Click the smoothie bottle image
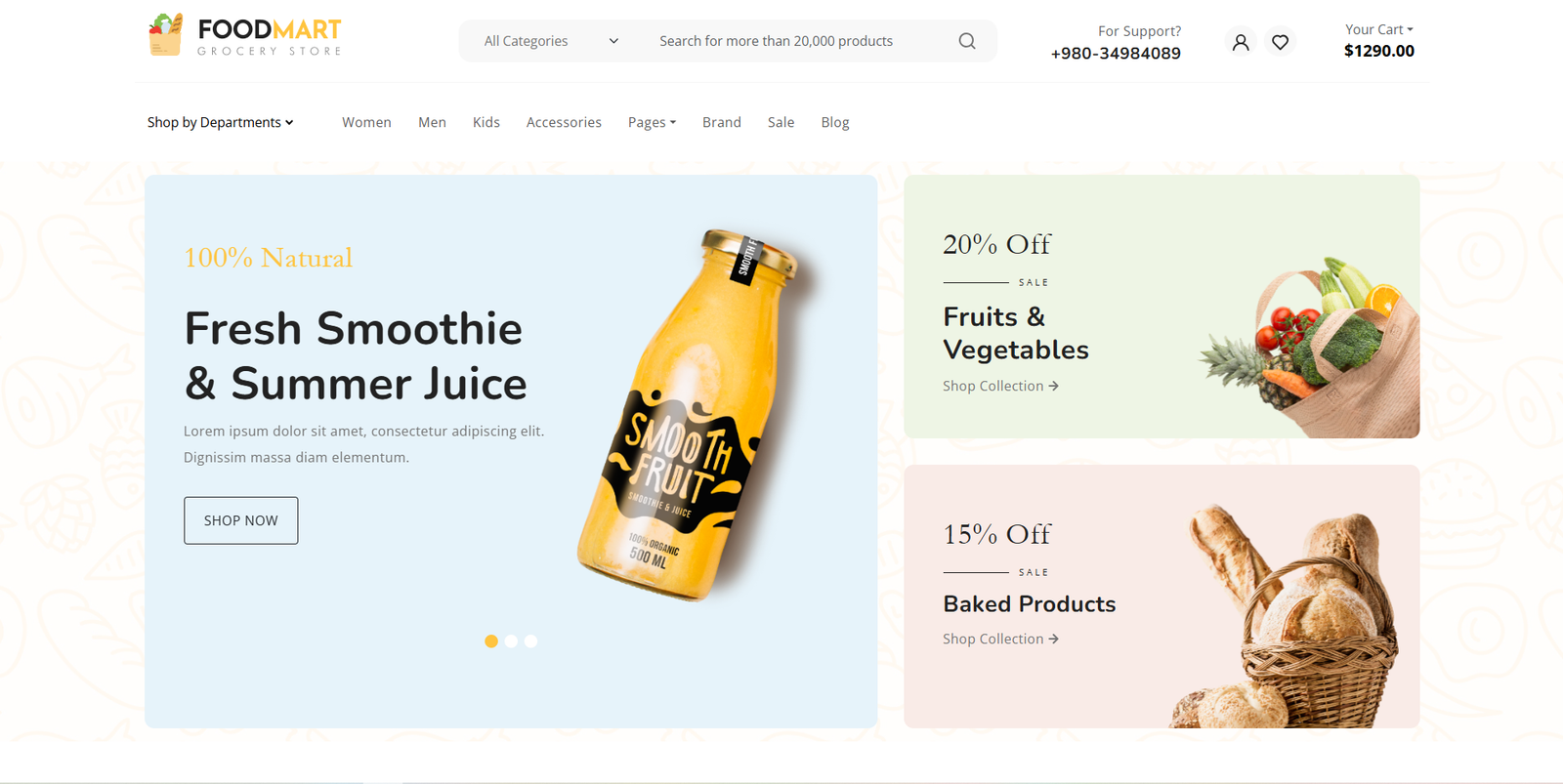Screen dimensions: 1563x784 pos(688,415)
